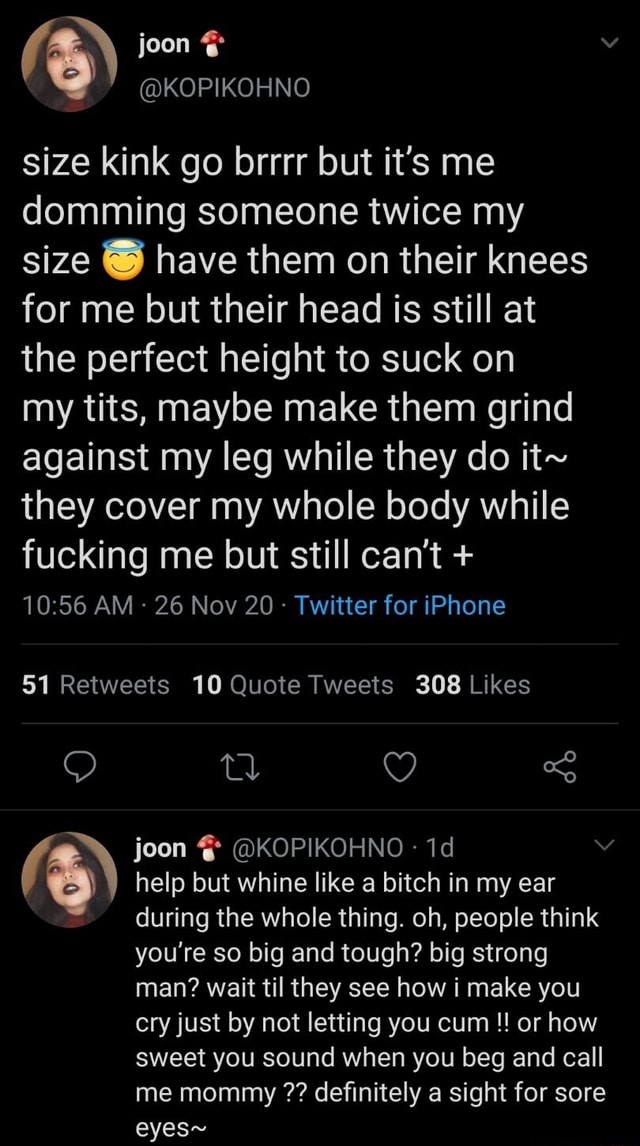The height and width of the screenshot is (1146, 640).
Task: Show the 308 Likes list
Action: click(472, 685)
